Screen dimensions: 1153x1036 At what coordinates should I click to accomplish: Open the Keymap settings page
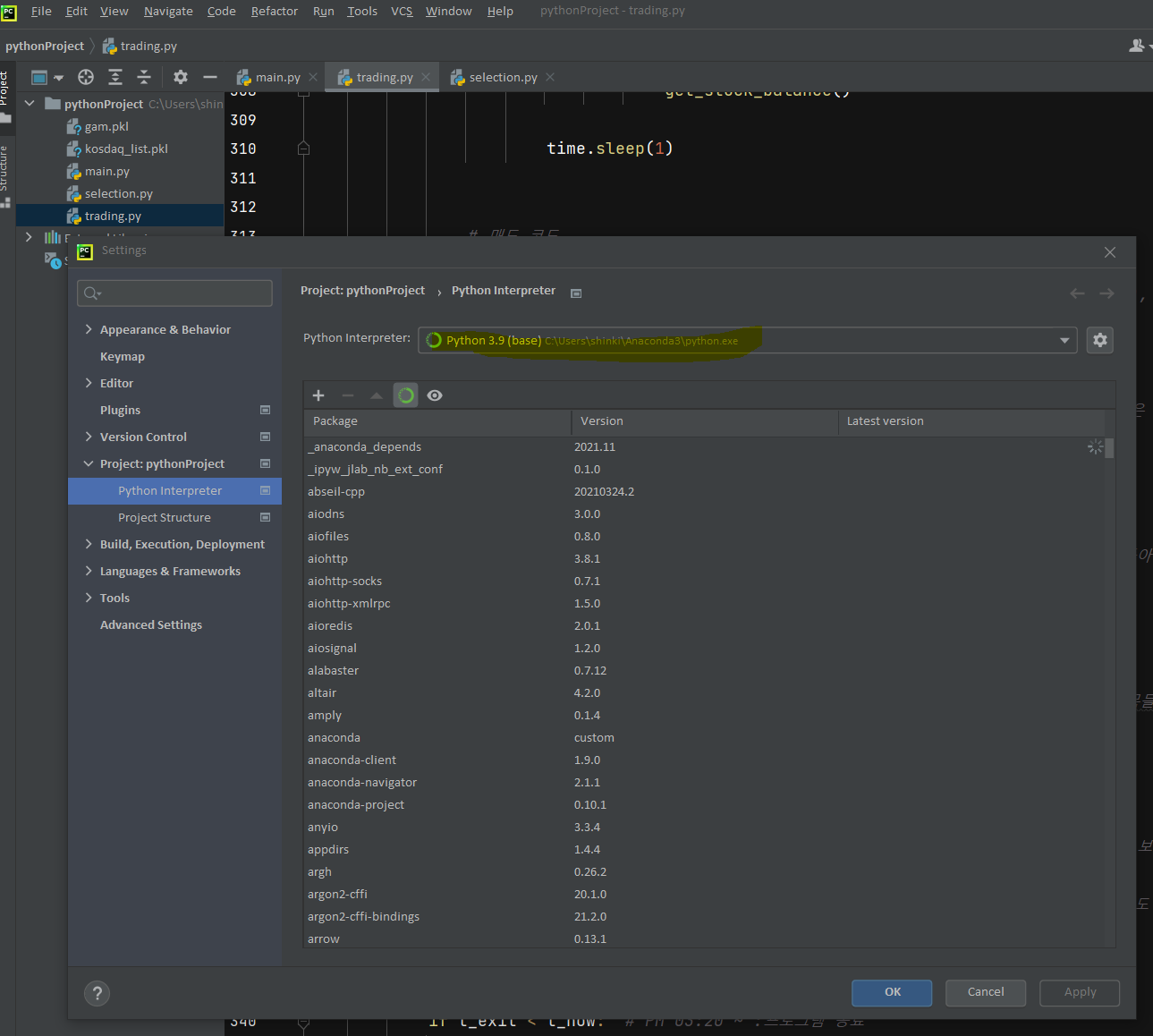coord(123,356)
